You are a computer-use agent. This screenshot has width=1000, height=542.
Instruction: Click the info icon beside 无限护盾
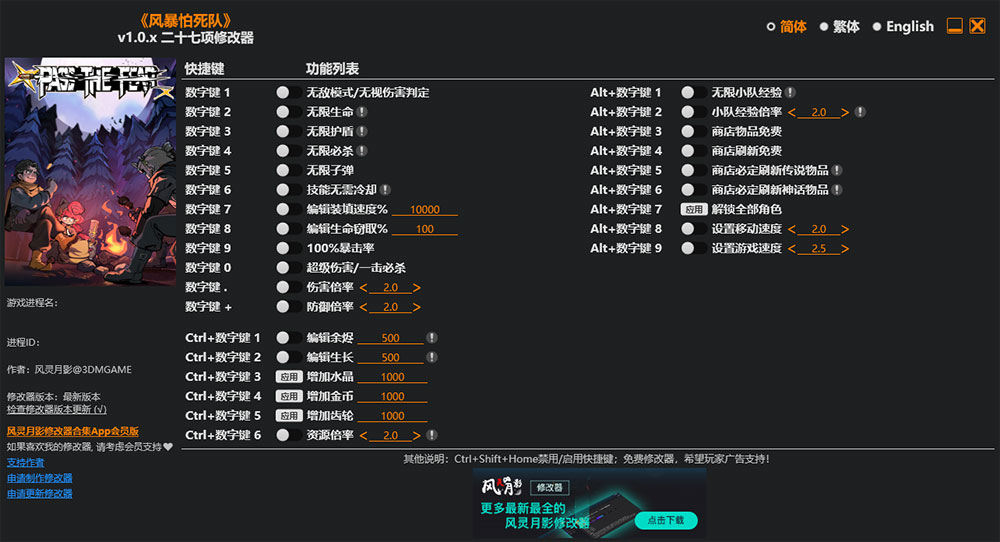pos(362,131)
